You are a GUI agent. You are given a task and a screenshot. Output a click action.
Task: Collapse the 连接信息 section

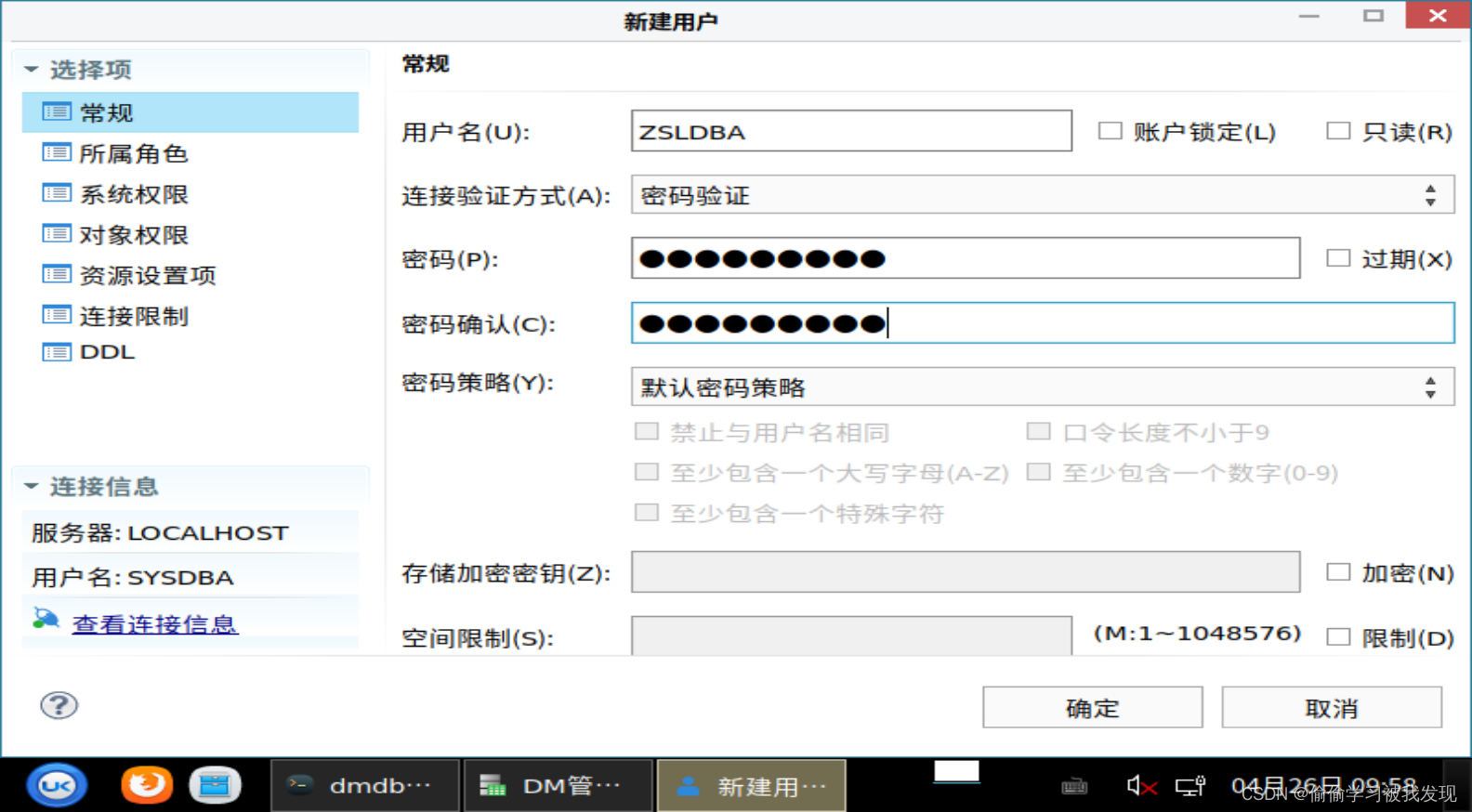[x=32, y=486]
